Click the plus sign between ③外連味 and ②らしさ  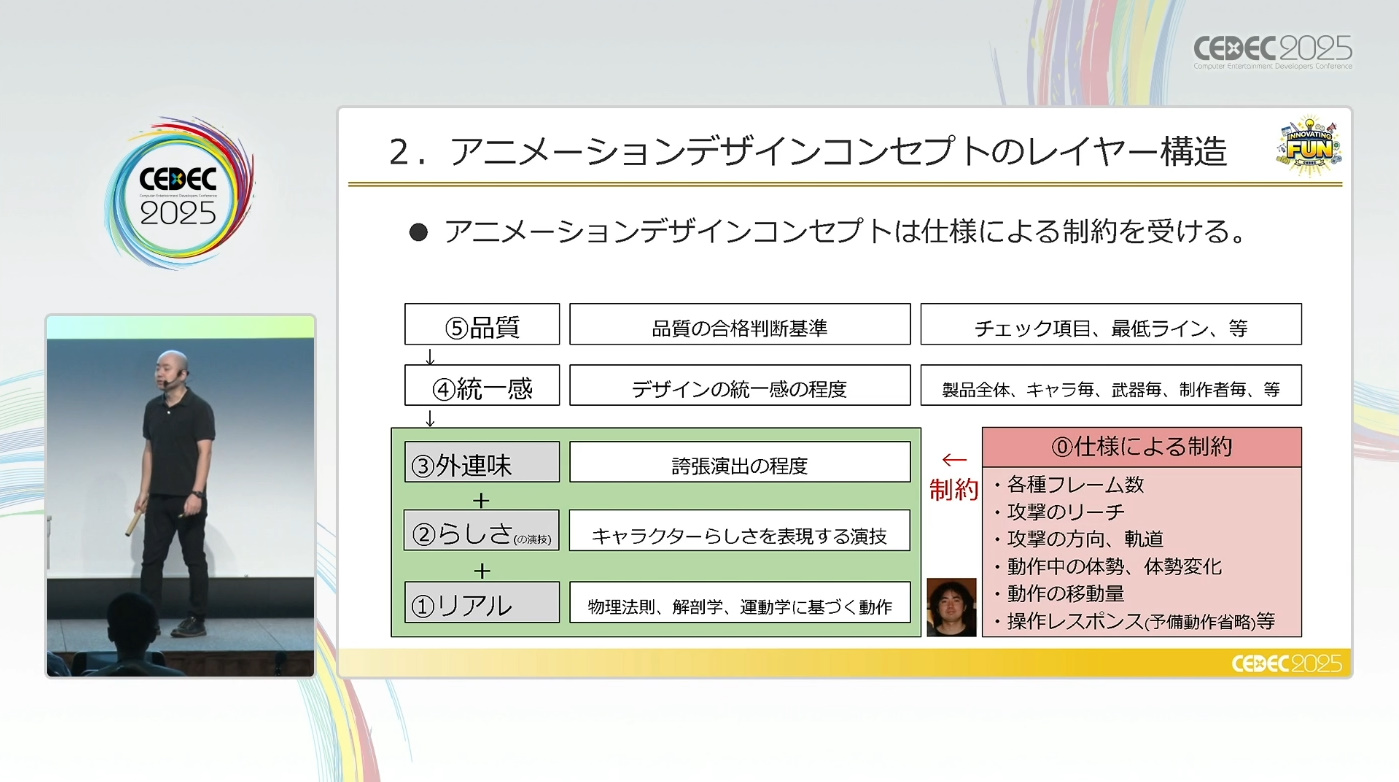[x=482, y=500]
